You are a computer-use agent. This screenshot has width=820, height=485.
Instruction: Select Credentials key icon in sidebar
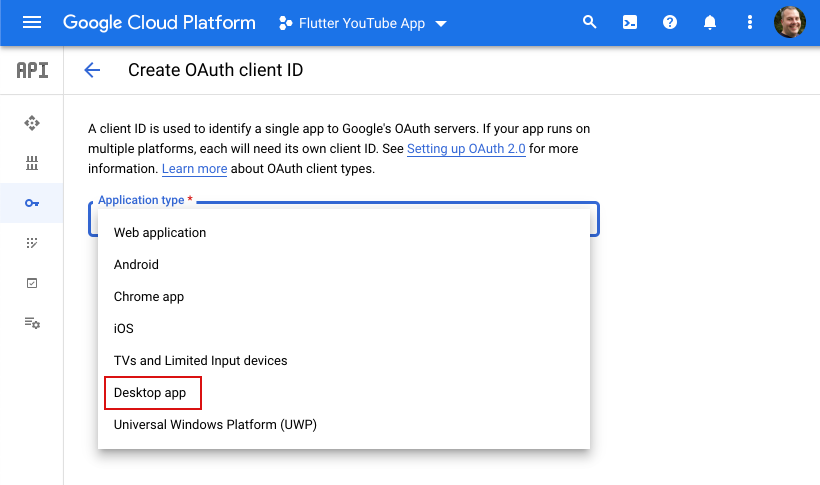point(32,203)
